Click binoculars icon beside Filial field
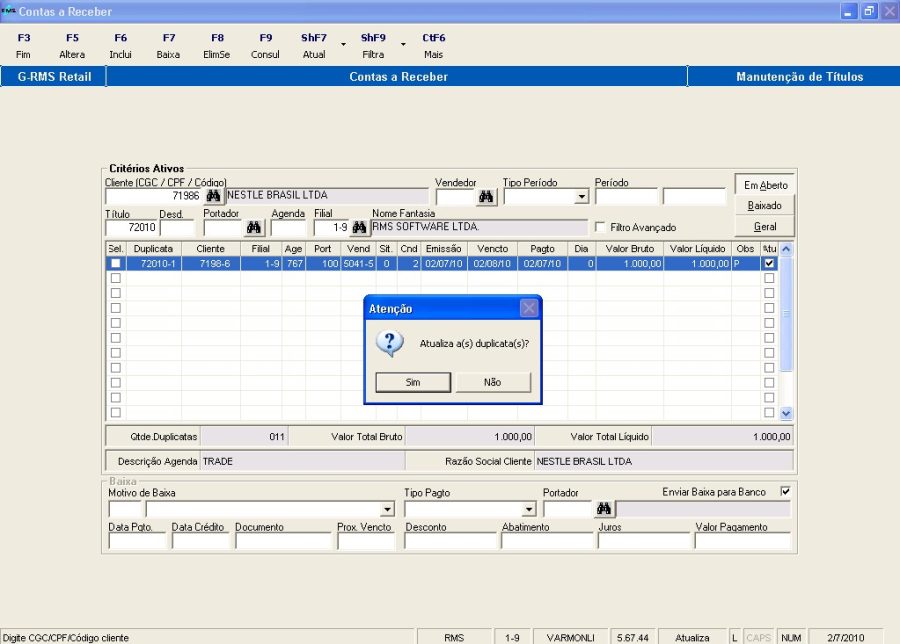This screenshot has width=900, height=644. click(359, 228)
